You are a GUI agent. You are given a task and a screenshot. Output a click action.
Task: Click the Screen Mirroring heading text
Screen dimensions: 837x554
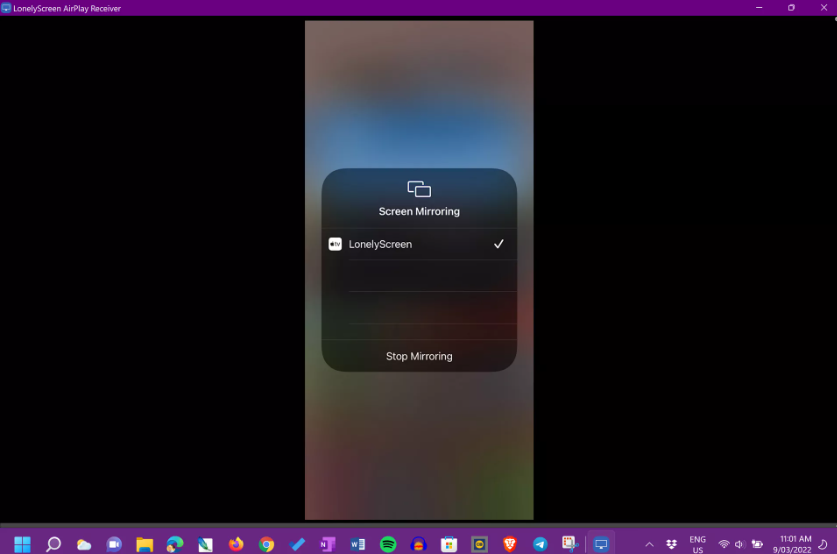coord(419,211)
